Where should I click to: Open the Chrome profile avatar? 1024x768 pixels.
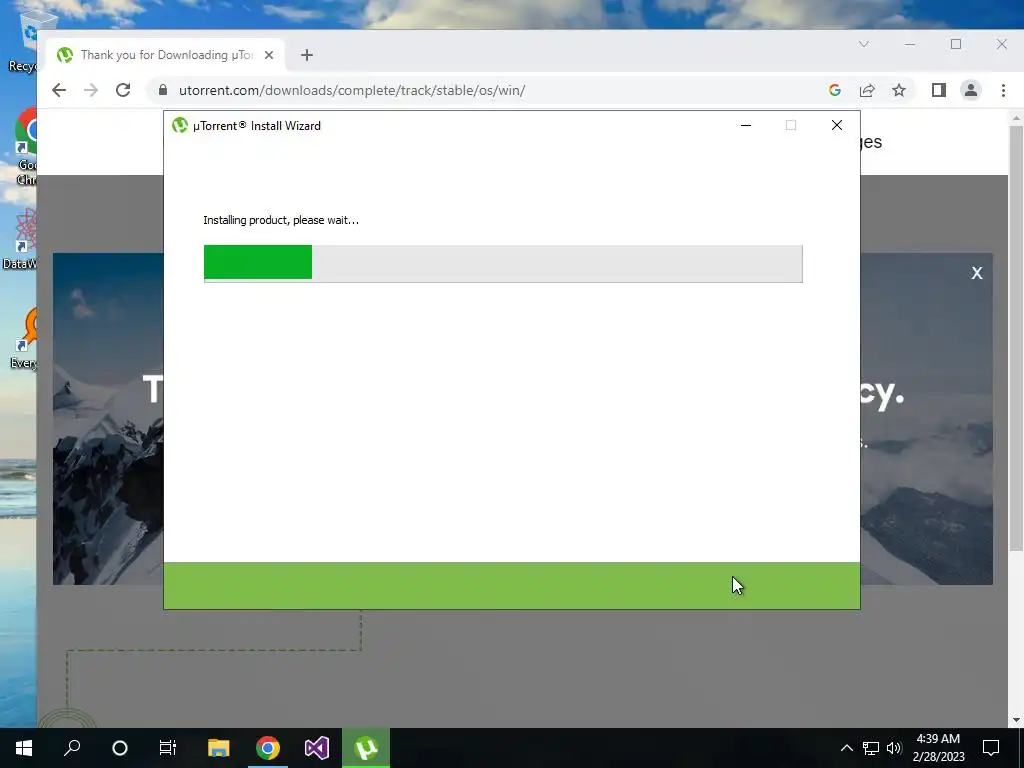point(971,90)
